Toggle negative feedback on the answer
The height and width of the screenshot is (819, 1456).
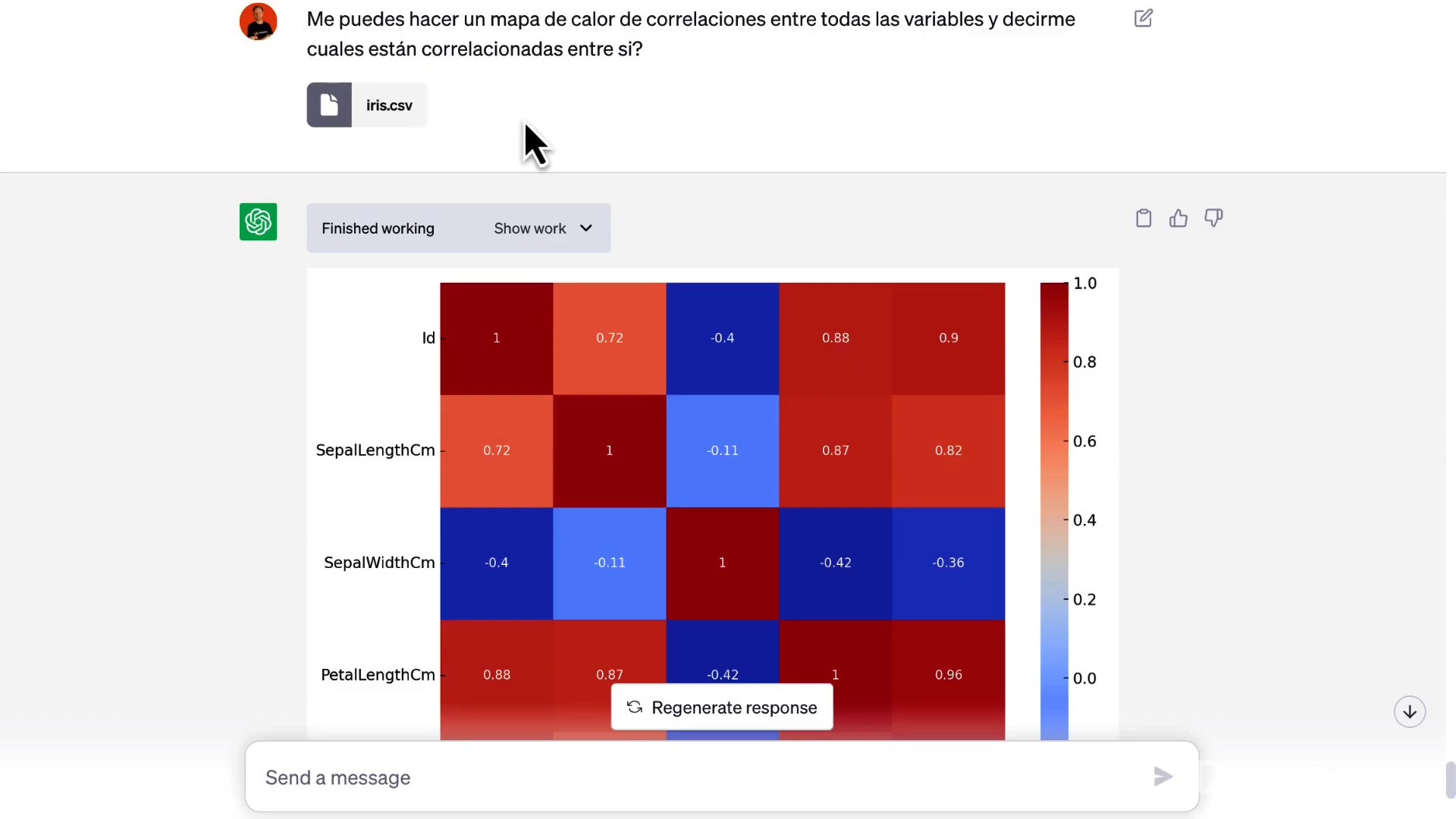click(1213, 218)
